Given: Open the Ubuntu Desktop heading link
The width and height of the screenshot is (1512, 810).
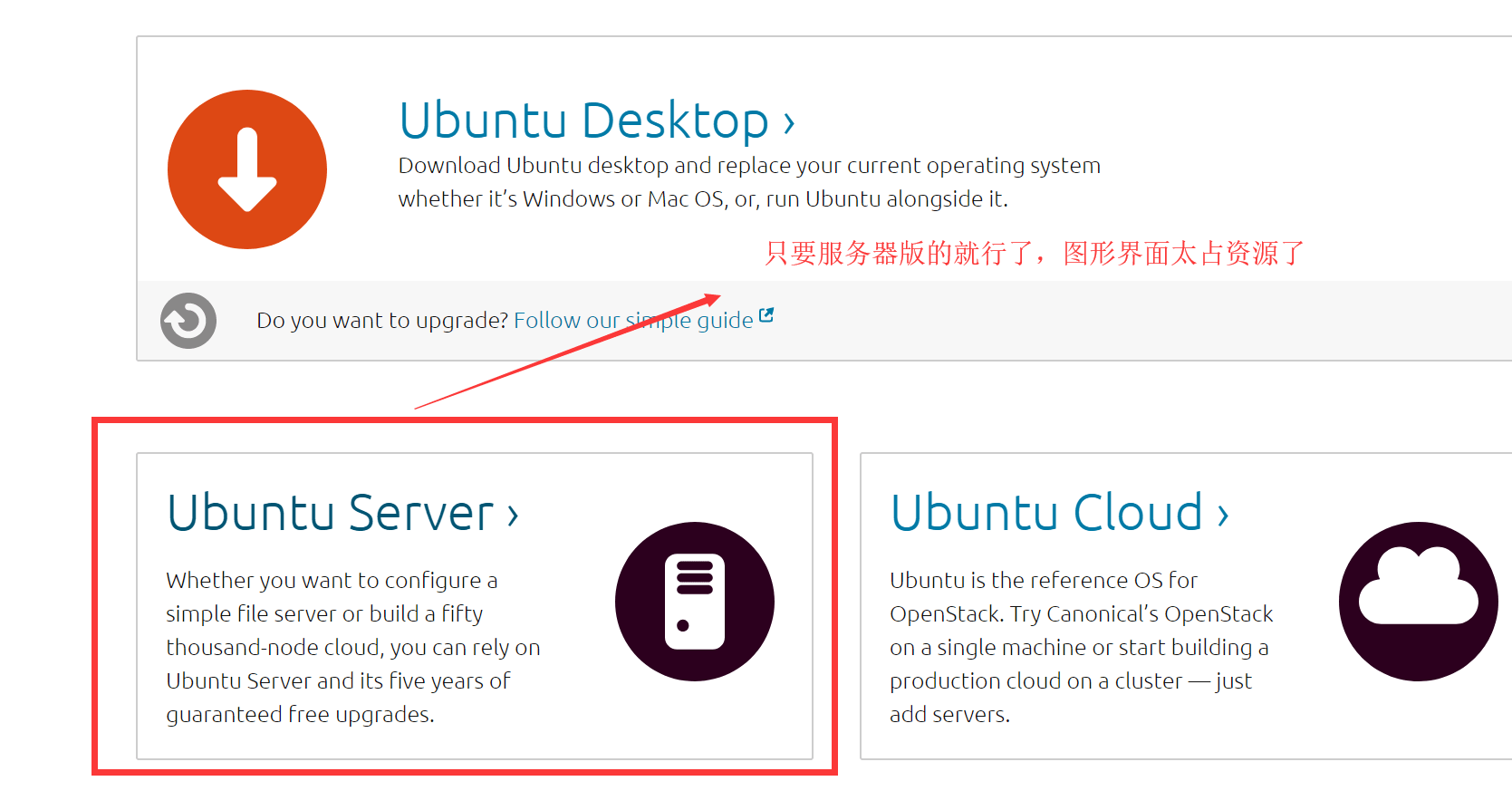Looking at the screenshot, I should pyautogui.click(x=583, y=121).
